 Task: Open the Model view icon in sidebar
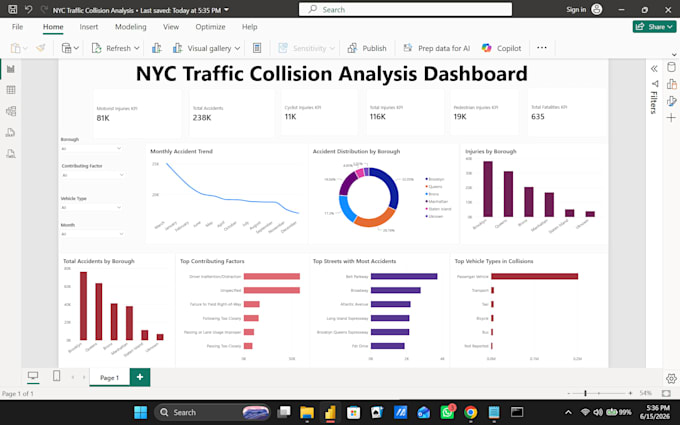(11, 111)
